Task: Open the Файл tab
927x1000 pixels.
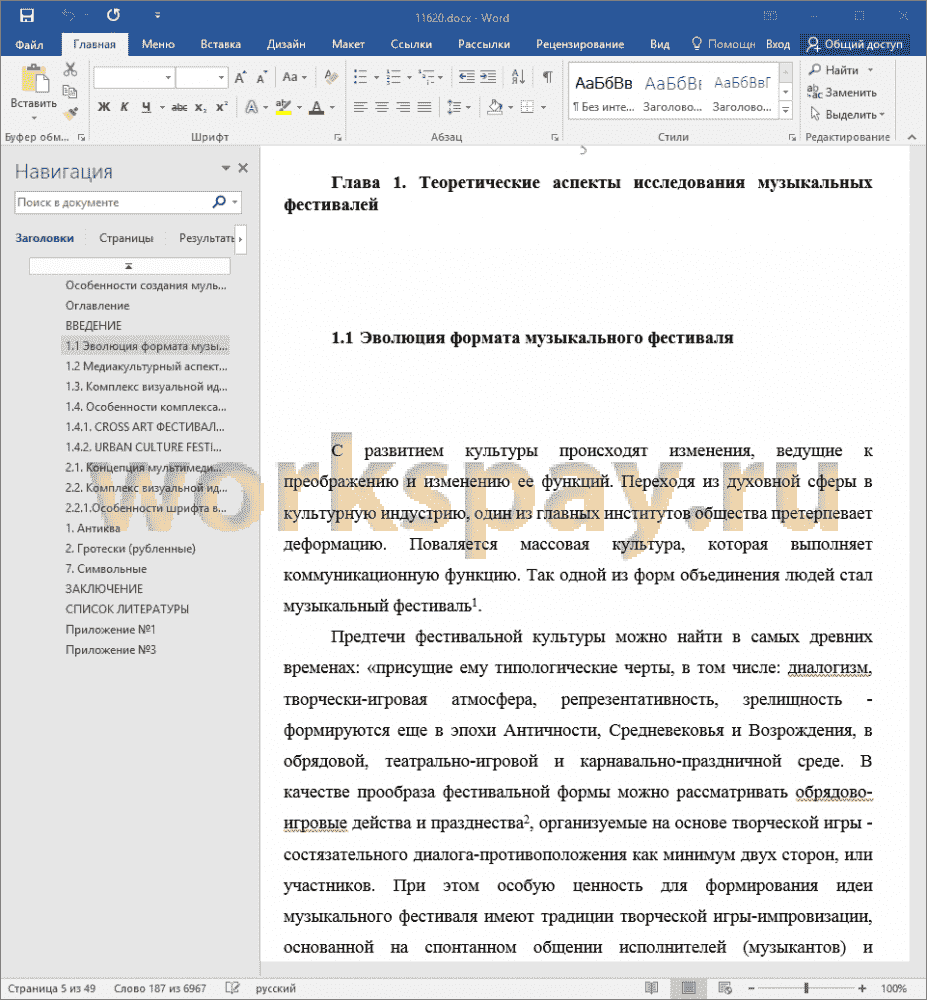Action: click(x=29, y=44)
